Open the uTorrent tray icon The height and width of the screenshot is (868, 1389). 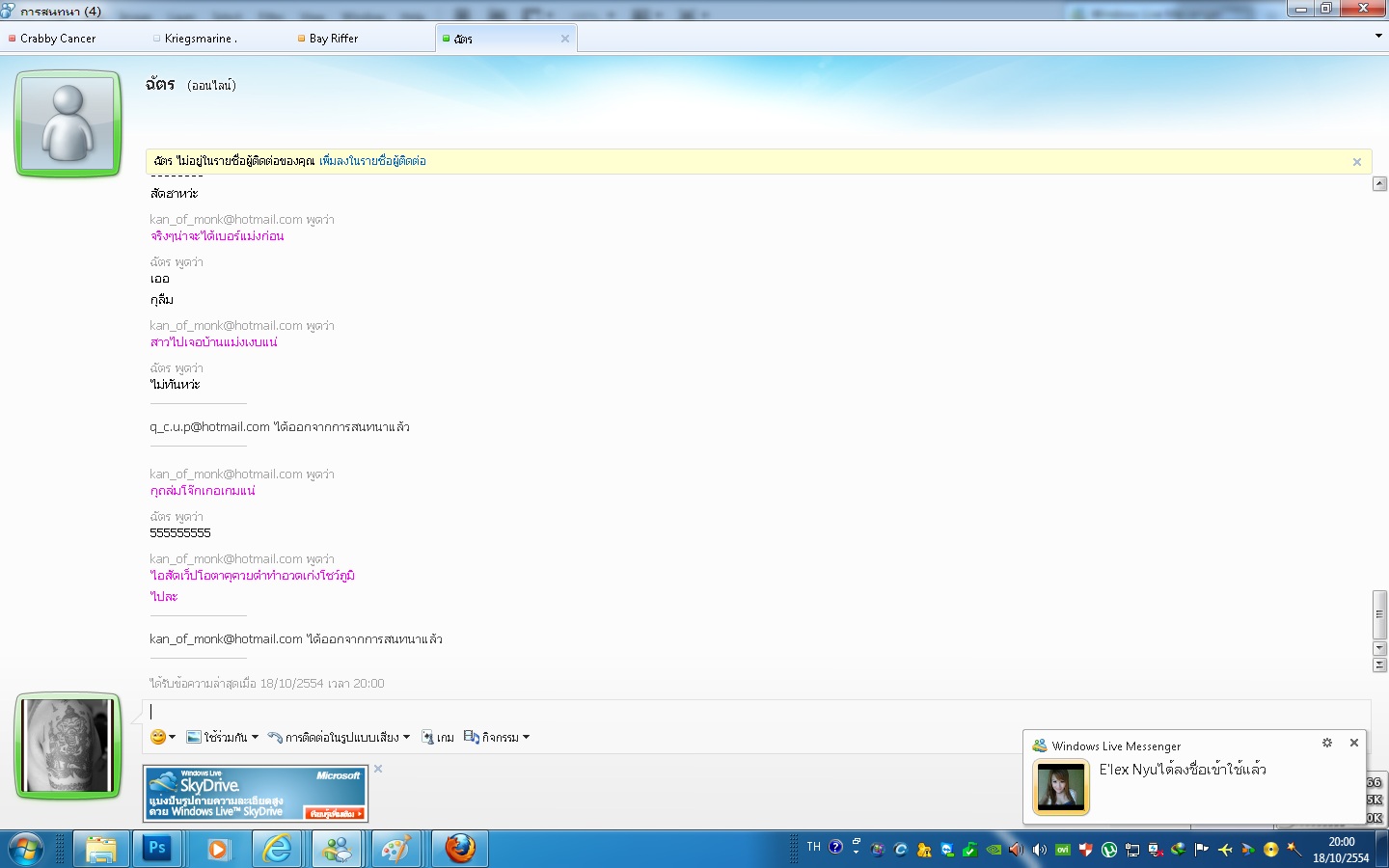coord(1109,850)
